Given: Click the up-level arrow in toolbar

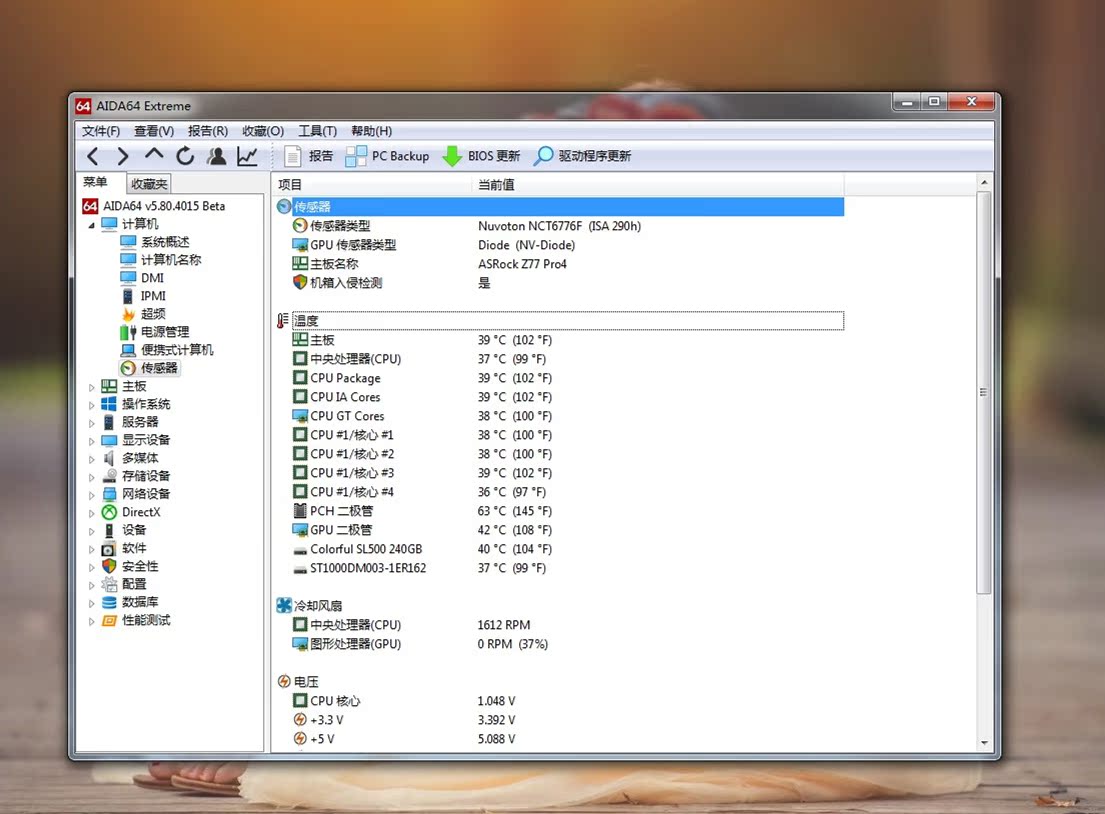Looking at the screenshot, I should pyautogui.click(x=154, y=154).
